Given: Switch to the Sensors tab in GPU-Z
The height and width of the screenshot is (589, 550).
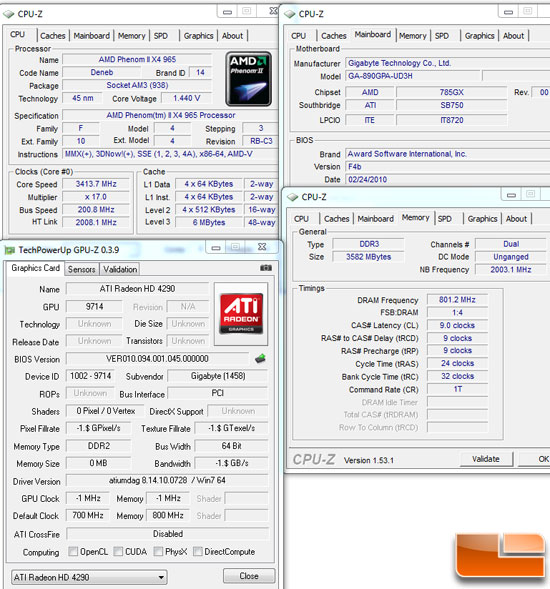Looking at the screenshot, I should coord(82,269).
